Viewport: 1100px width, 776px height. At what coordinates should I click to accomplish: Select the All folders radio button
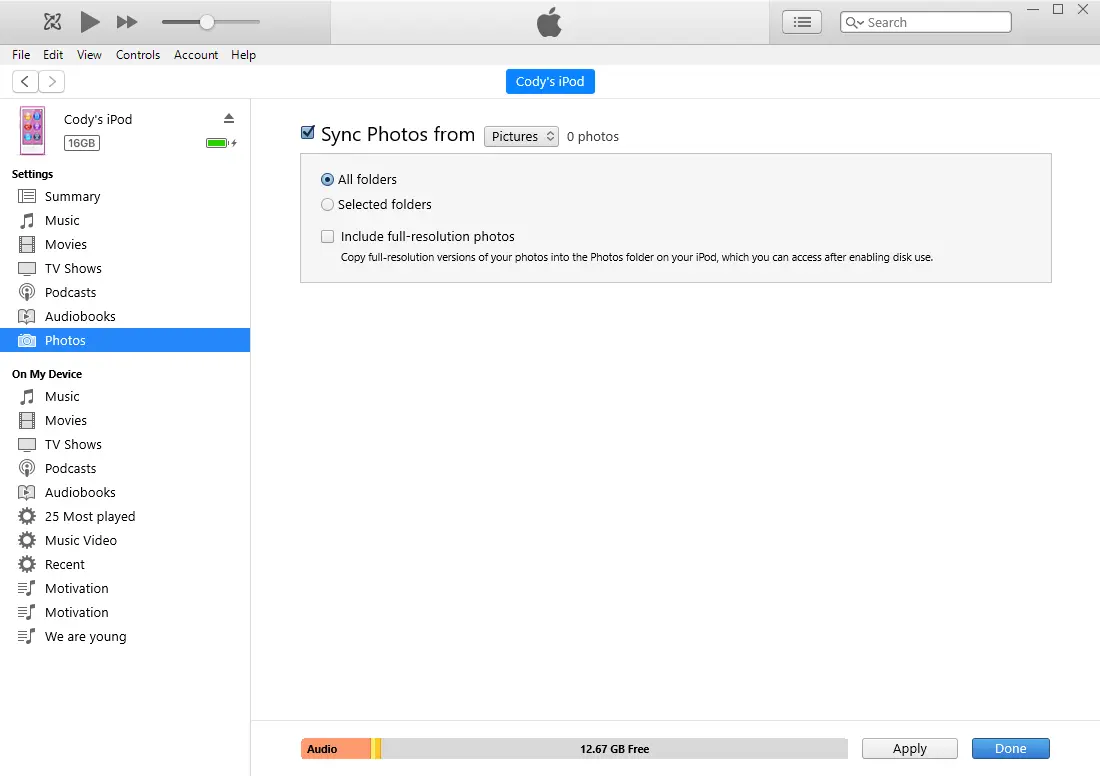point(327,179)
